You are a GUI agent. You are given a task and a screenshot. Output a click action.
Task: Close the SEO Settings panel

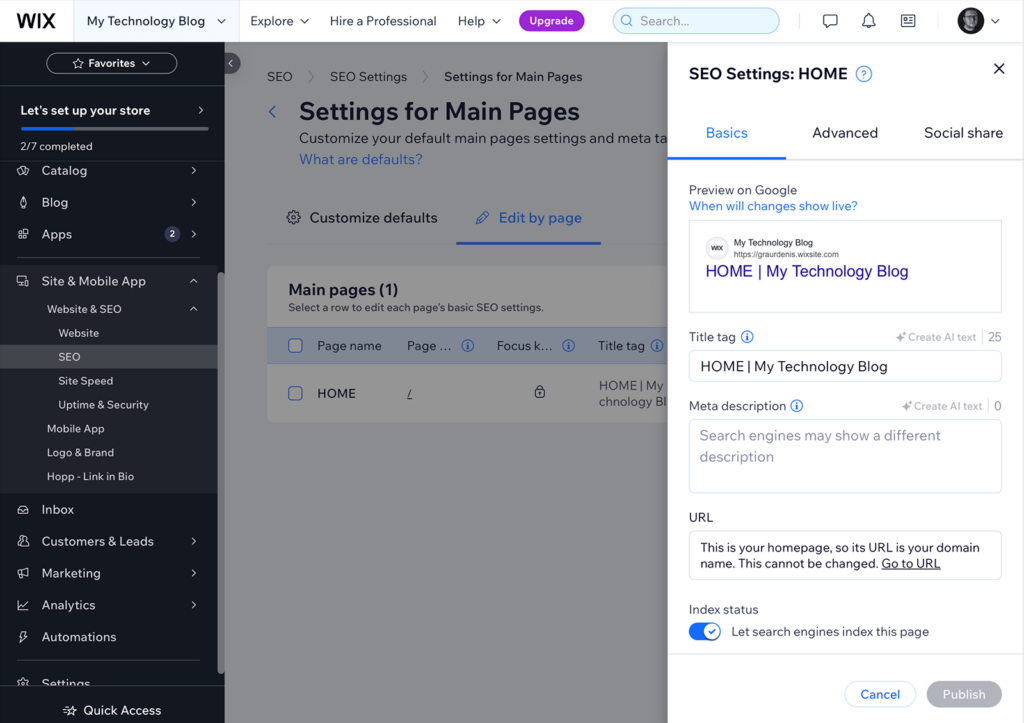999,69
